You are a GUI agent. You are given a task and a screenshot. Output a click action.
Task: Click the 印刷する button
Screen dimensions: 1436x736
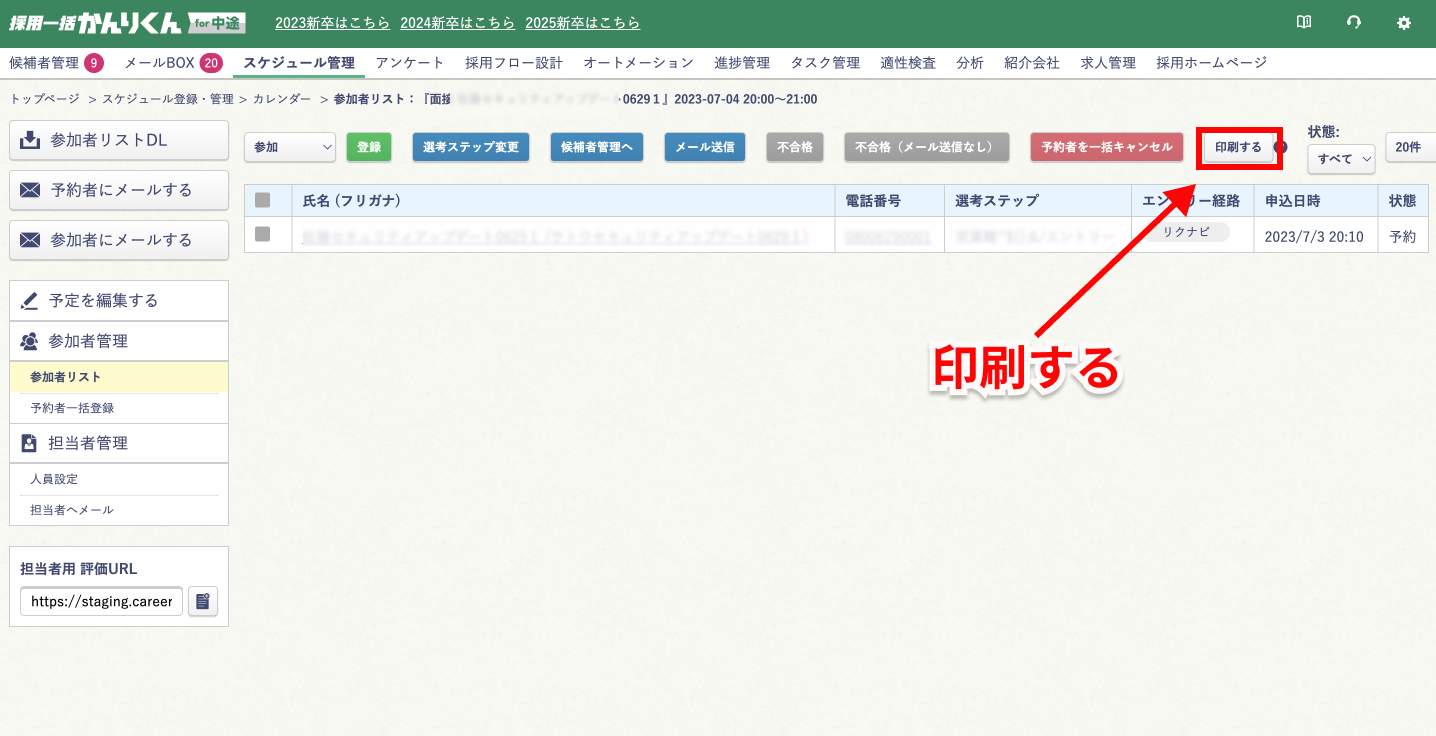[x=1238, y=147]
